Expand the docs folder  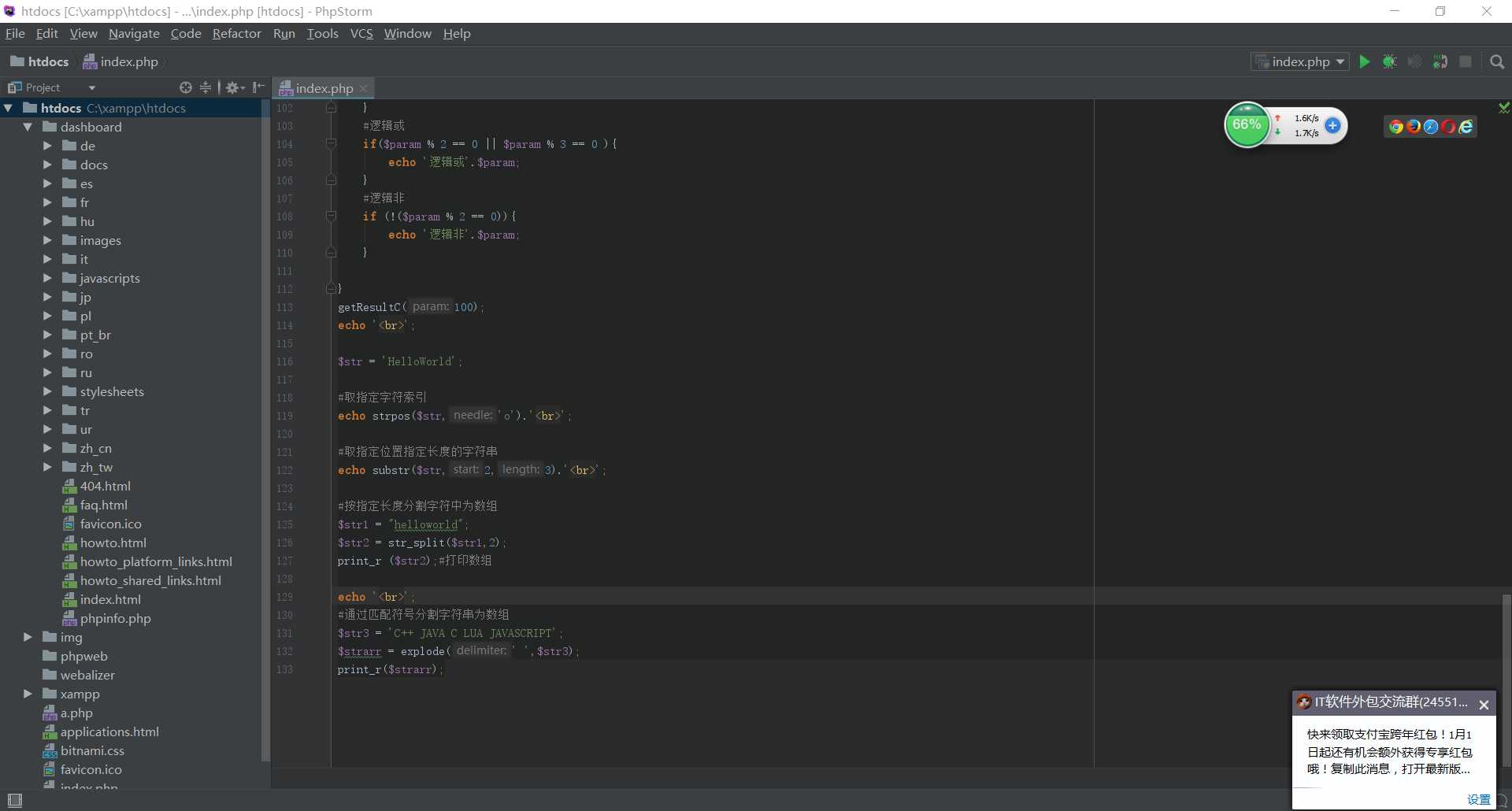[x=47, y=165]
